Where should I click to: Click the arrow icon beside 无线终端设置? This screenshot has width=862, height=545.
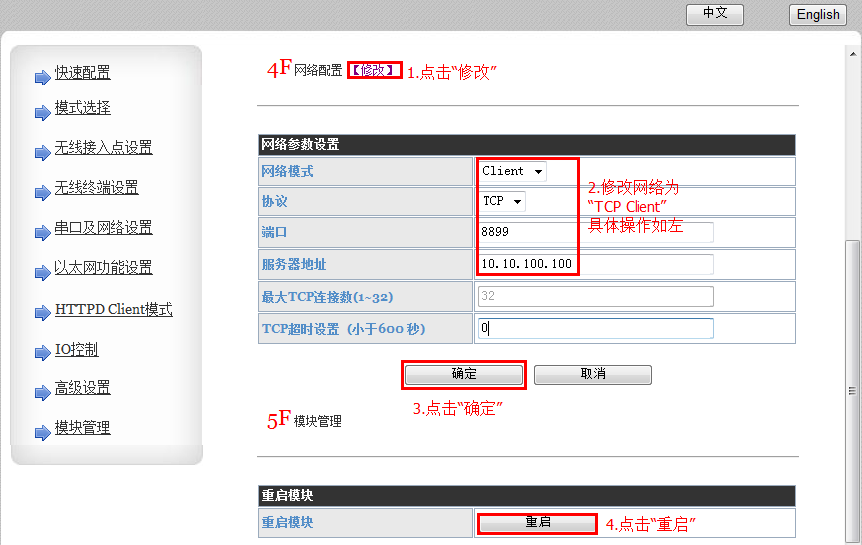pos(42,192)
